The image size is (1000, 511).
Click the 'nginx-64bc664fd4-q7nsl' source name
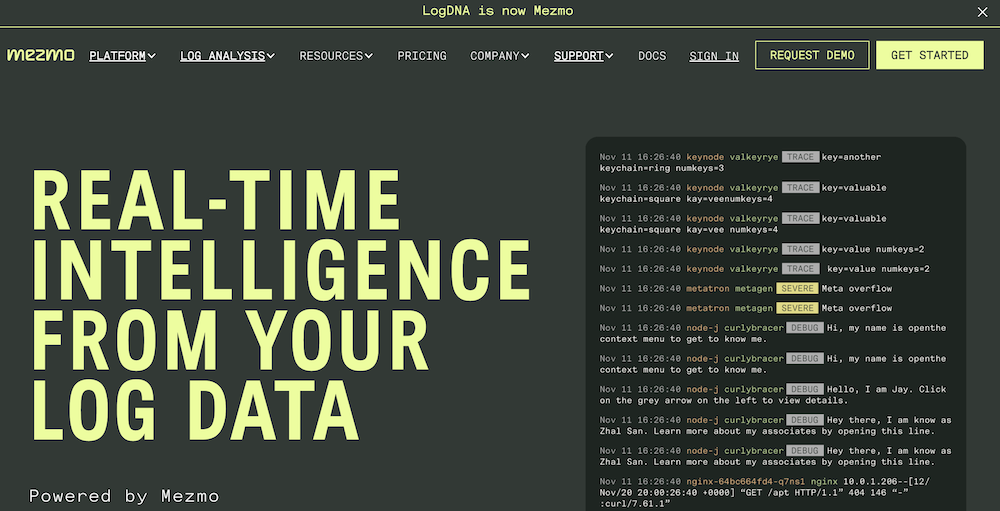coord(746,481)
